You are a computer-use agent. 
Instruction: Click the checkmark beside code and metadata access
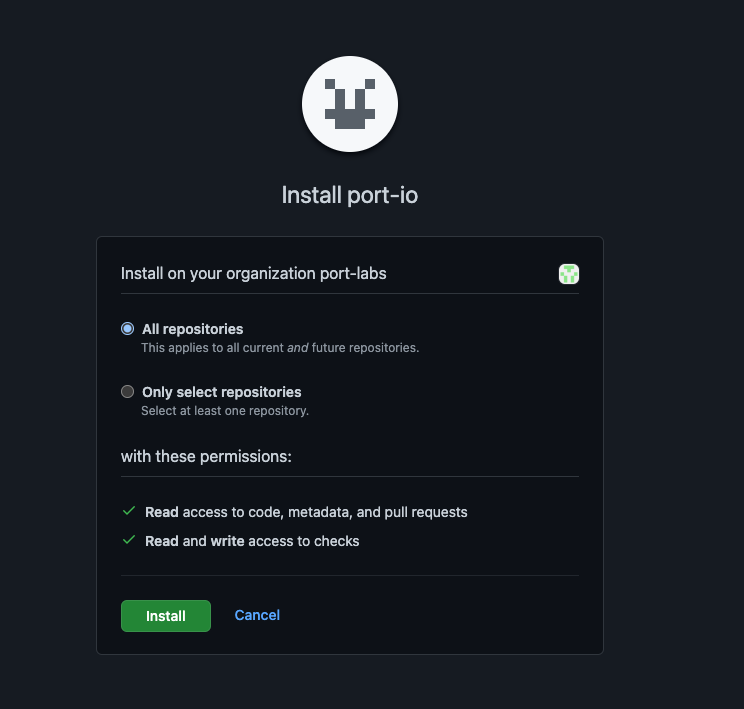[x=128, y=511]
